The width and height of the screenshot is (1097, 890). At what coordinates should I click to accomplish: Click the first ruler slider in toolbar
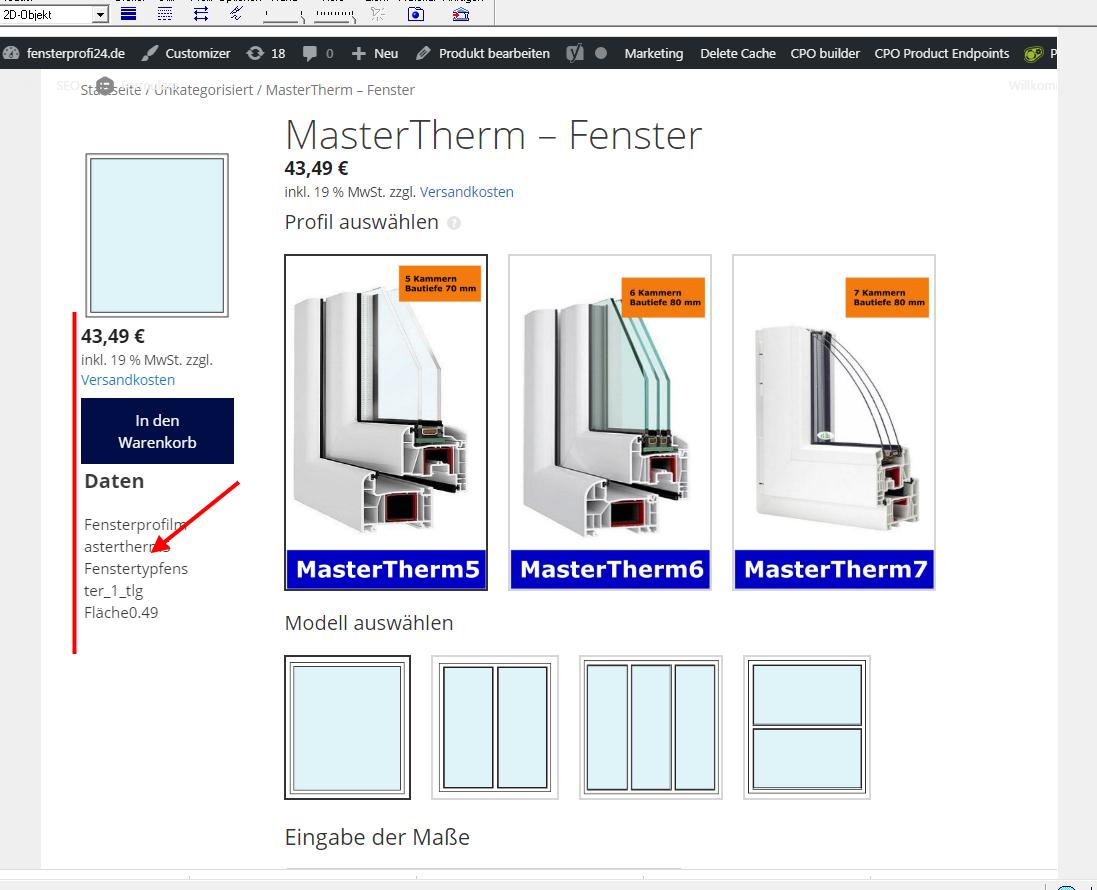(283, 15)
